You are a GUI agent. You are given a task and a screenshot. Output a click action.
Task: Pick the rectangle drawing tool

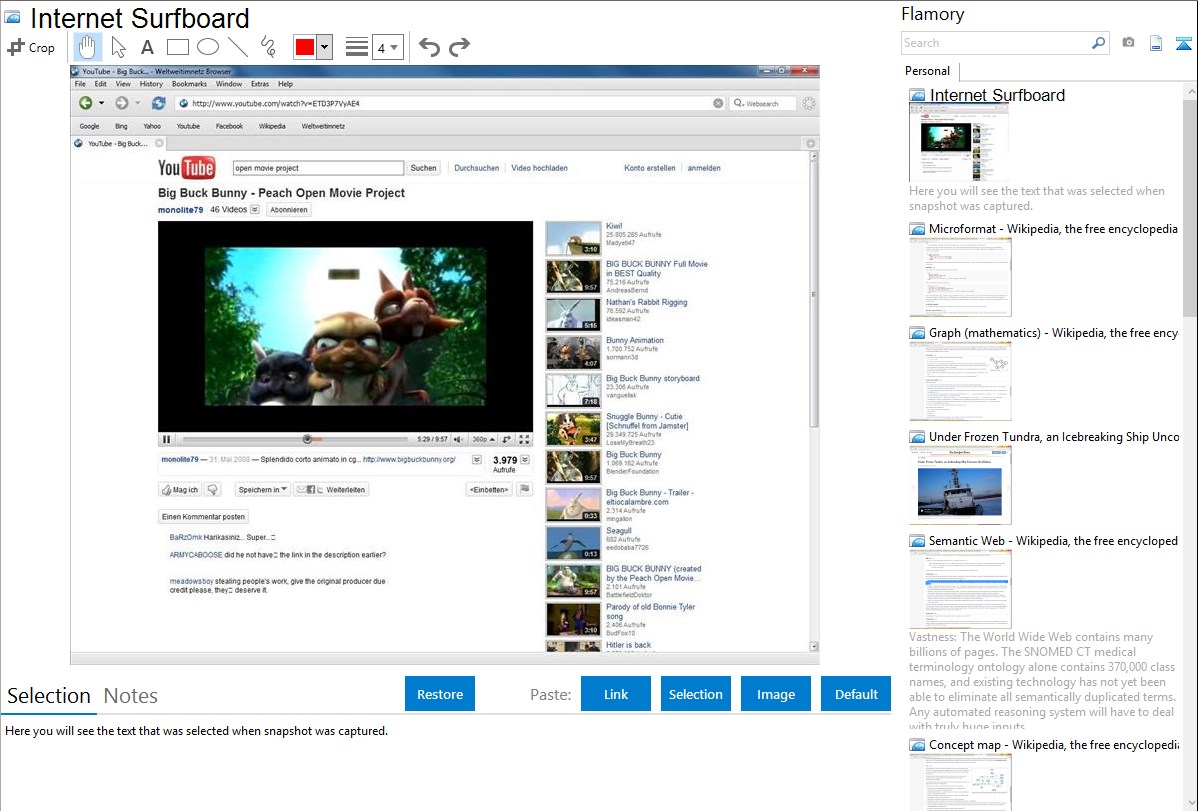point(177,47)
